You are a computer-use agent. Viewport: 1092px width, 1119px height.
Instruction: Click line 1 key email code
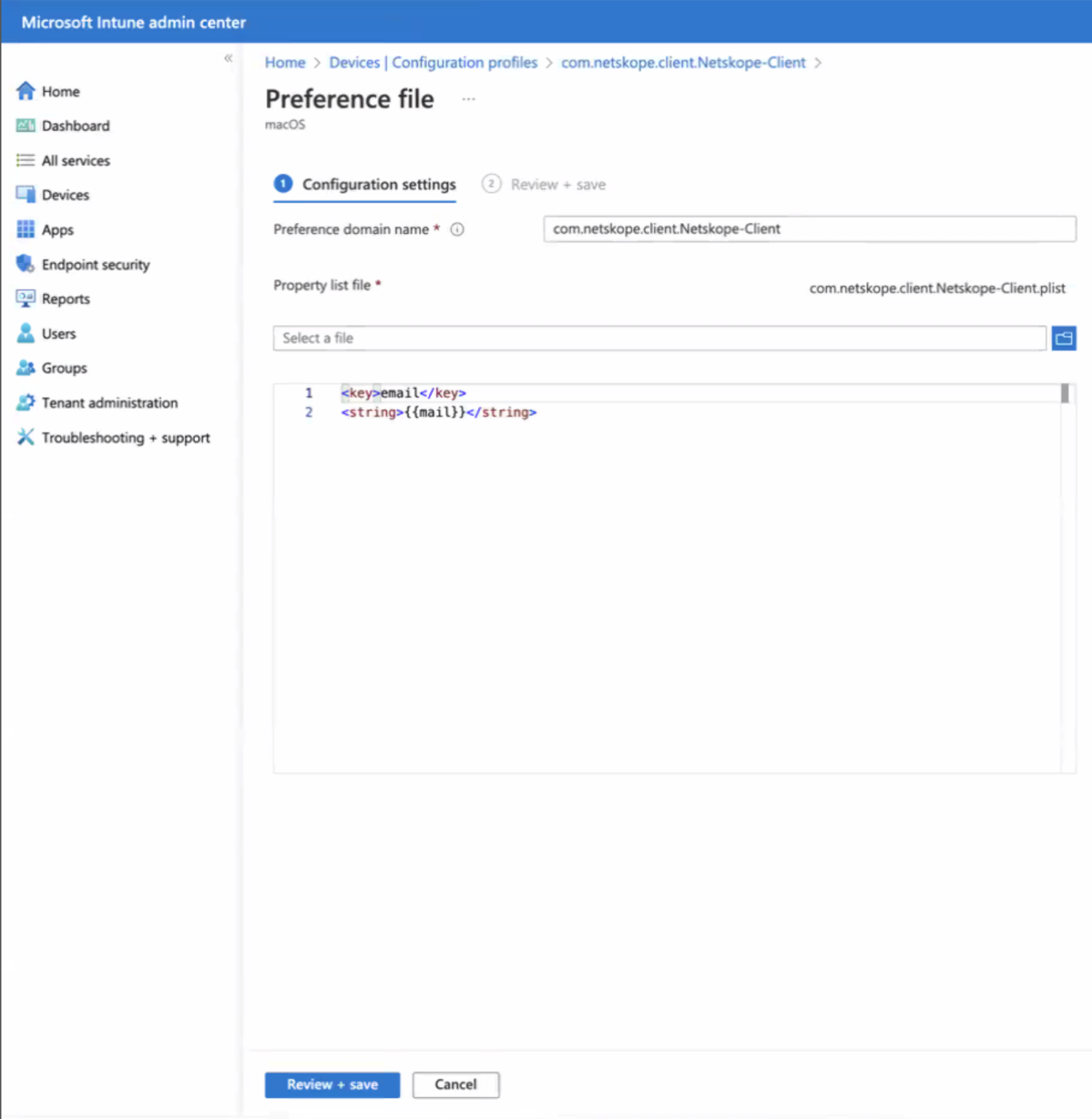coord(404,393)
